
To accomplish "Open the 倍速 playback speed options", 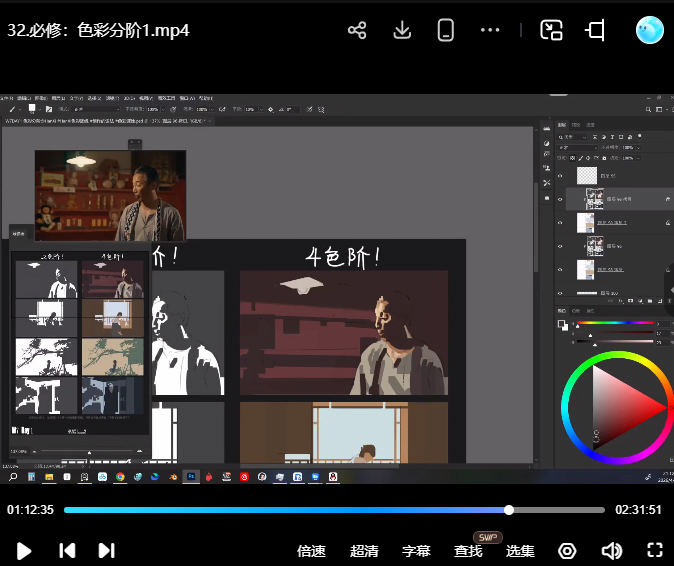I will coord(311,551).
